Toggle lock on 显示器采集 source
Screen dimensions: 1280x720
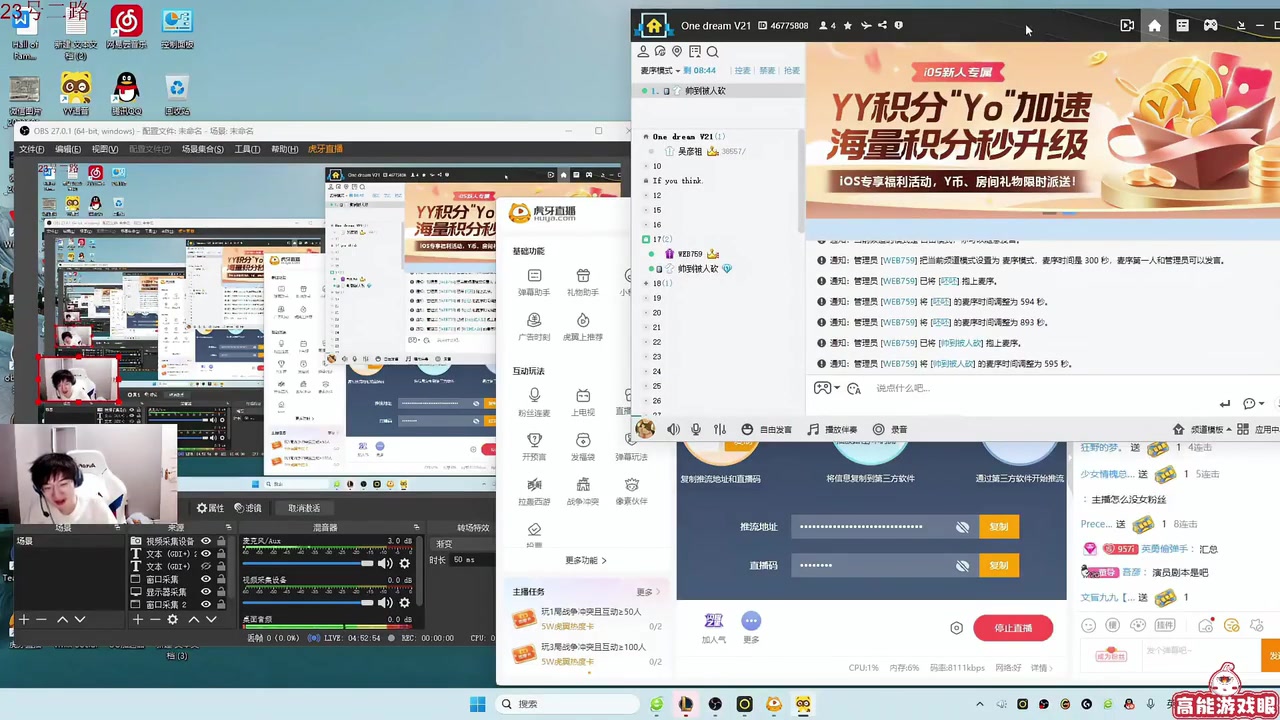[x=220, y=592]
